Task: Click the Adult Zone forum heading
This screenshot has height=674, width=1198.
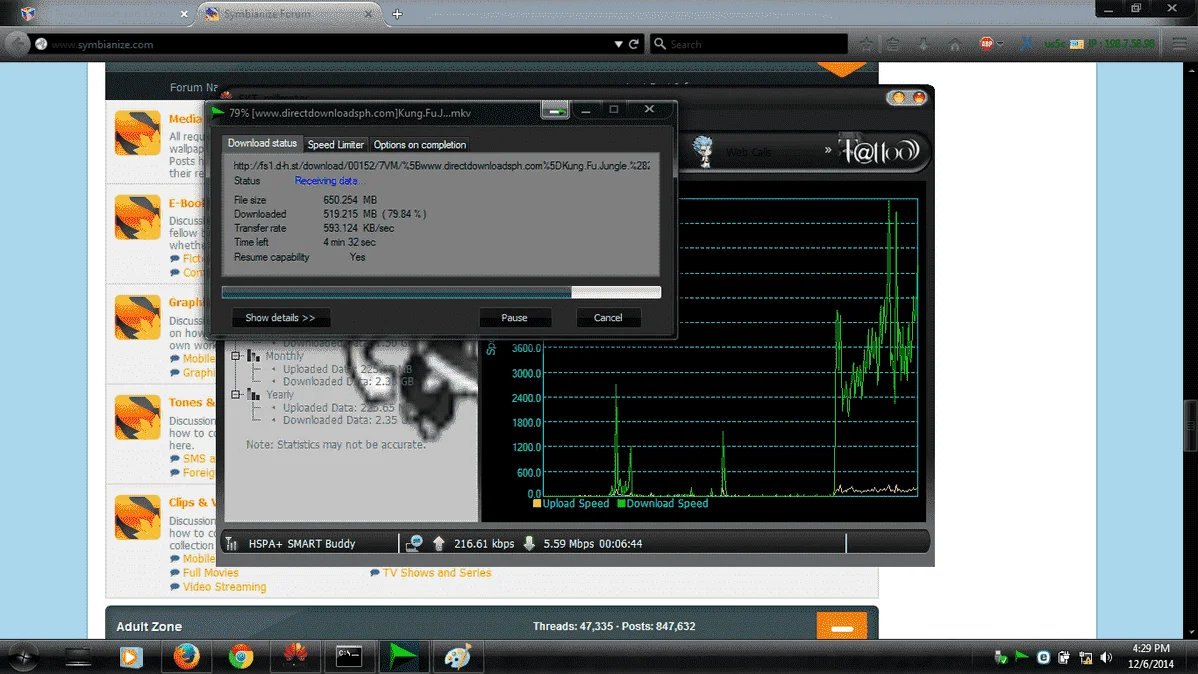Action: pyautogui.click(x=149, y=627)
